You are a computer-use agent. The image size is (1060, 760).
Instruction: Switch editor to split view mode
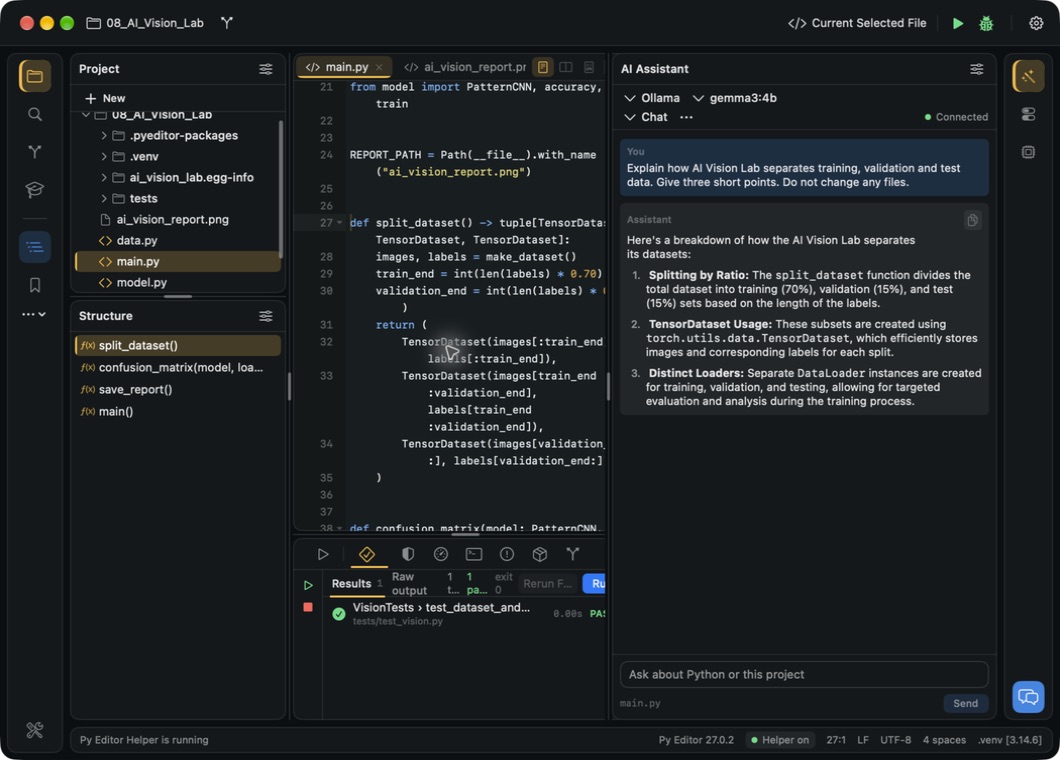(566, 67)
